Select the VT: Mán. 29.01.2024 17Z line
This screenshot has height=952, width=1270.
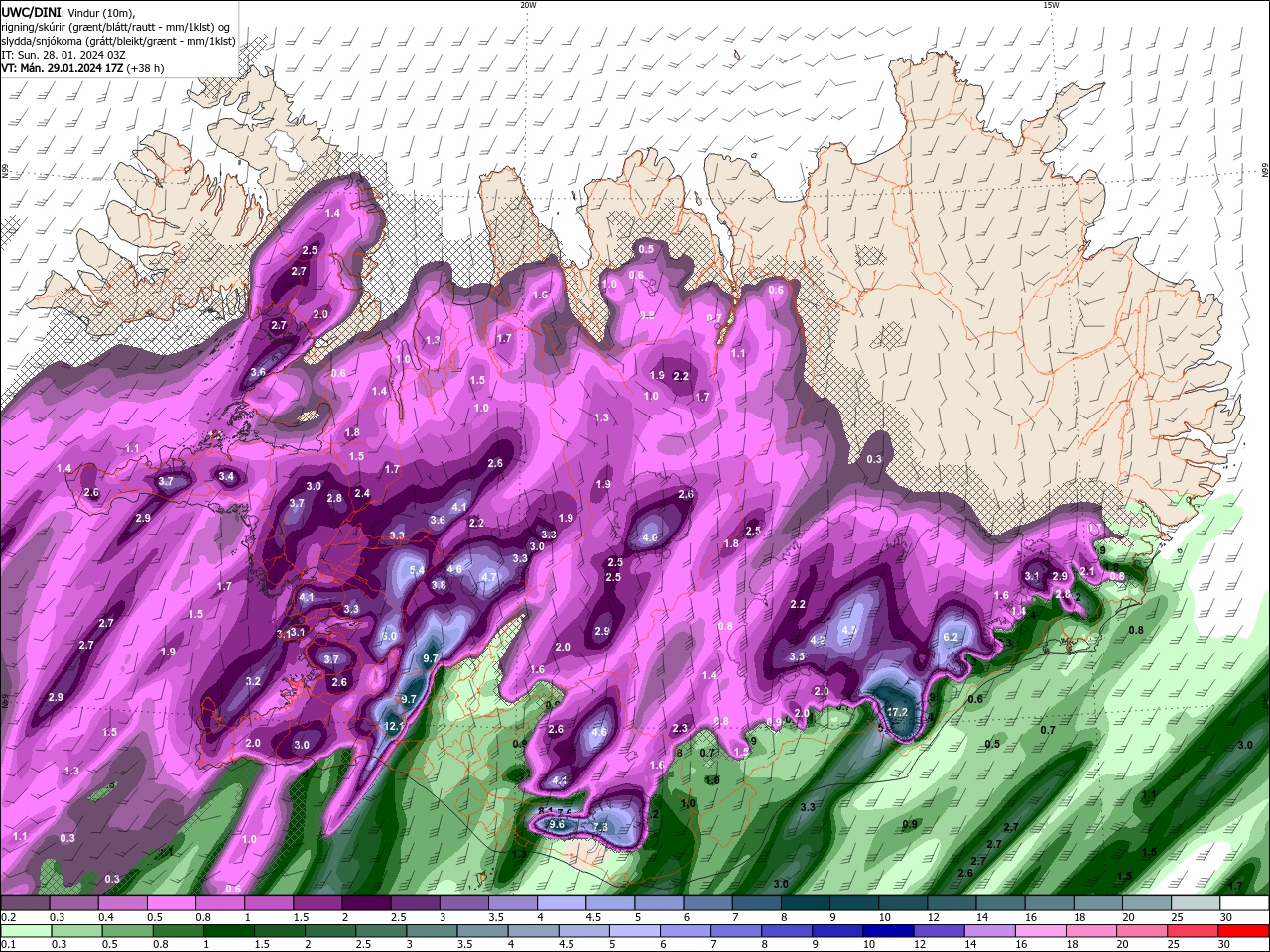[x=83, y=68]
